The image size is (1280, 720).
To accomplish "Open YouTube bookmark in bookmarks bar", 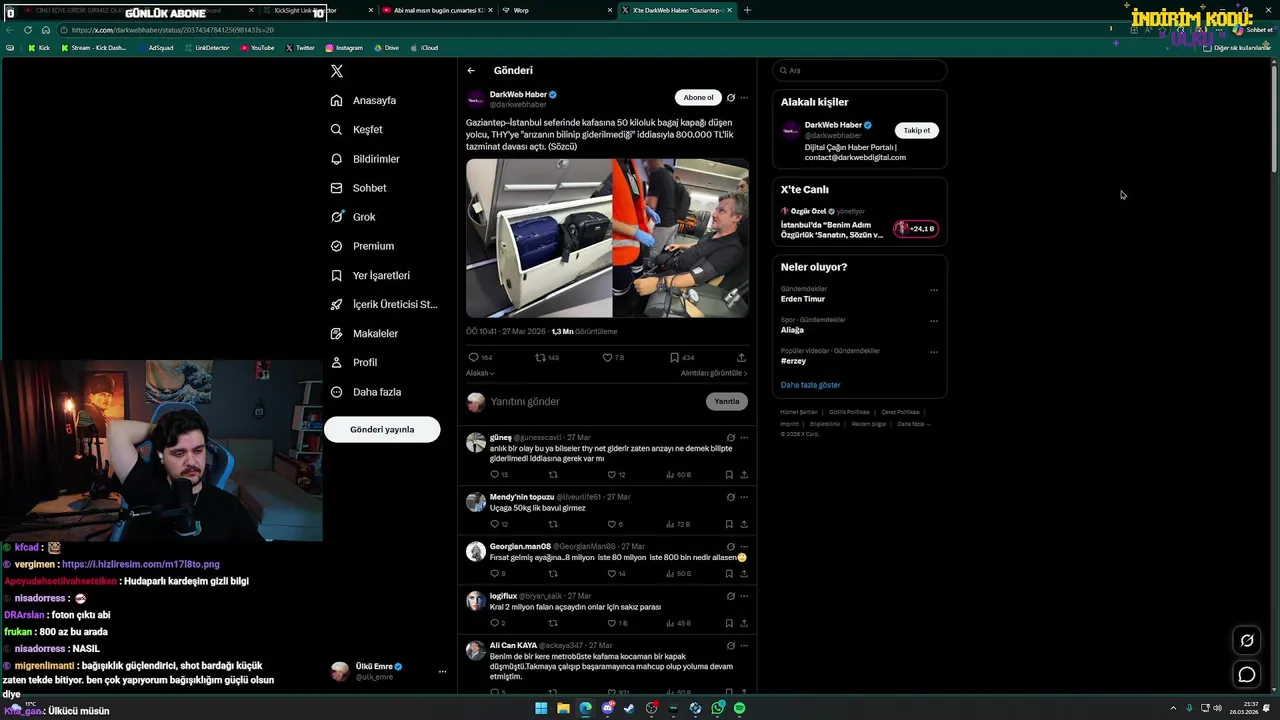I will (x=257, y=48).
